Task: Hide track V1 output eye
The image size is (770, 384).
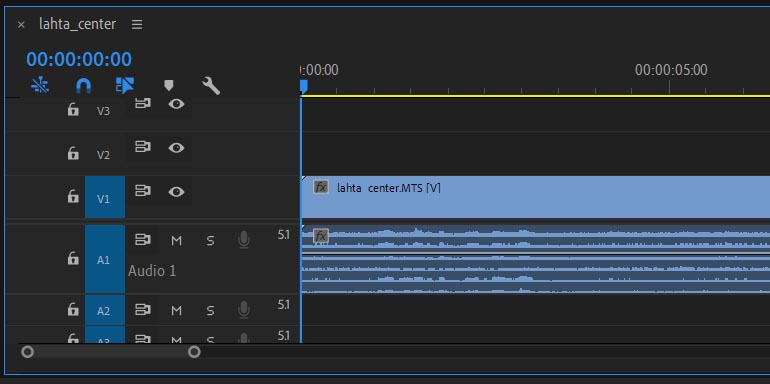Action: click(176, 191)
